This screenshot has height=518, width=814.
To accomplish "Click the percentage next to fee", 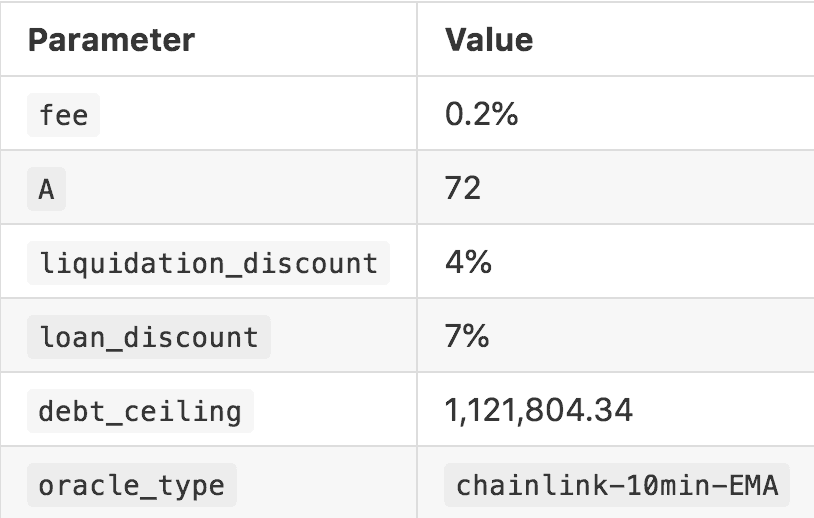I will [481, 115].
